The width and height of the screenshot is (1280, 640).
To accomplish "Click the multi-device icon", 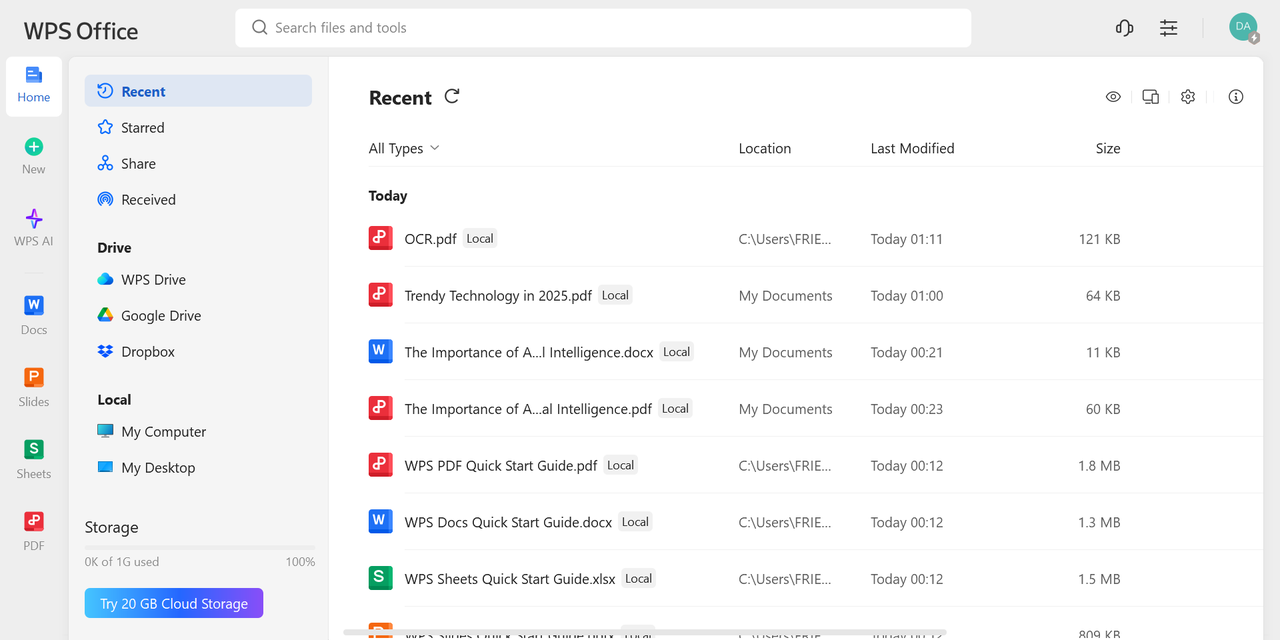I will tap(1151, 97).
